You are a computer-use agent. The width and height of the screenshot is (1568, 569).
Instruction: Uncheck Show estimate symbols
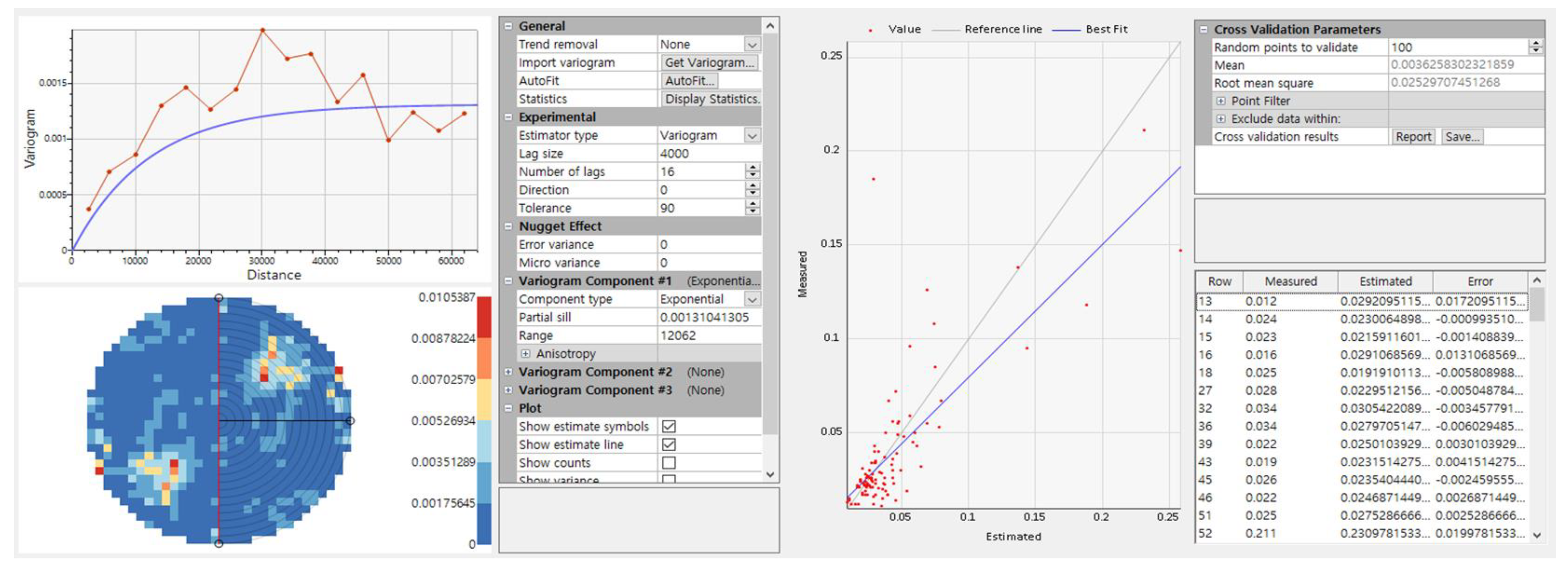(668, 427)
